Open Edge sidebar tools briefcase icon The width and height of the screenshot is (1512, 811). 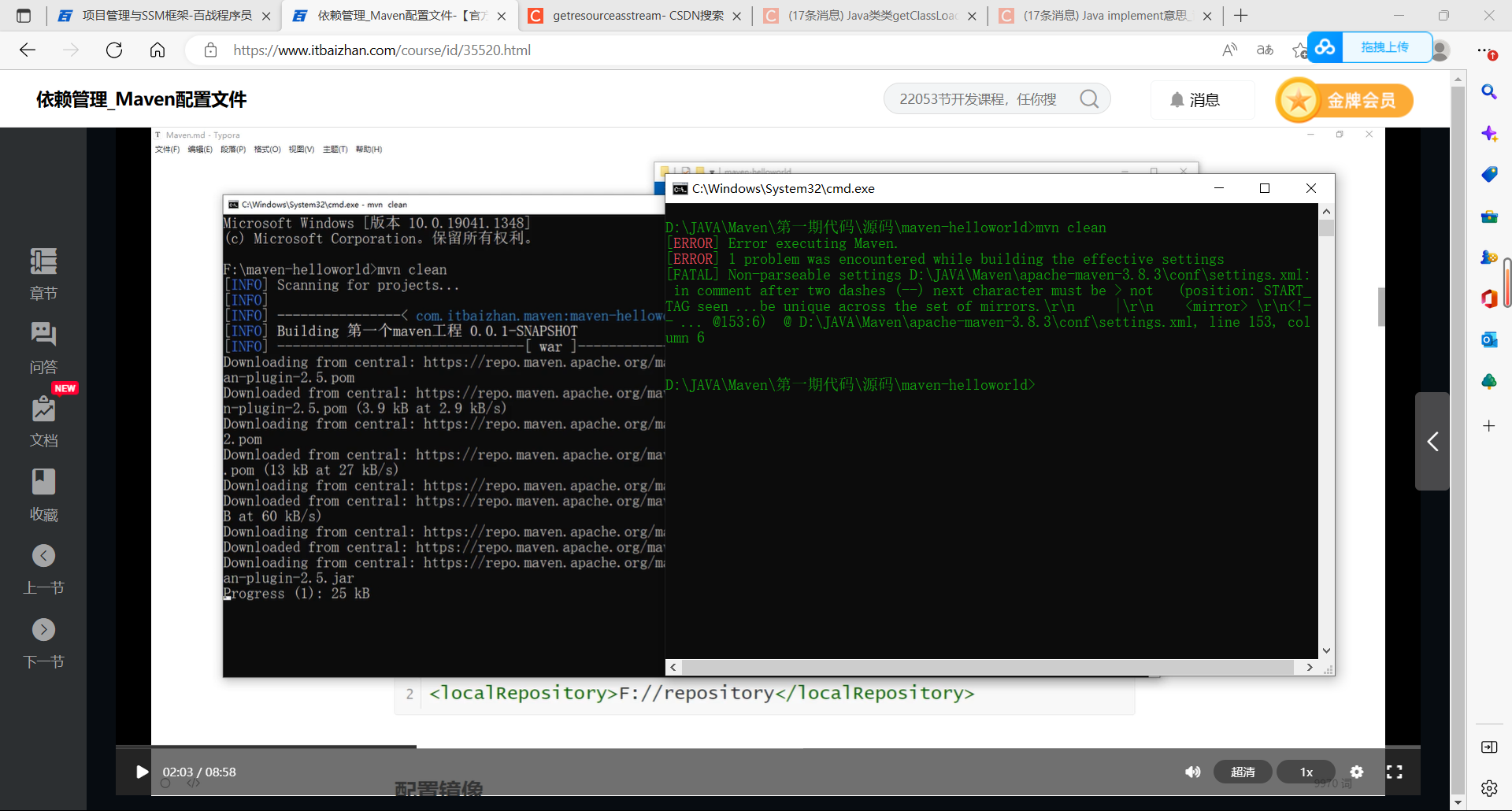click(1488, 216)
